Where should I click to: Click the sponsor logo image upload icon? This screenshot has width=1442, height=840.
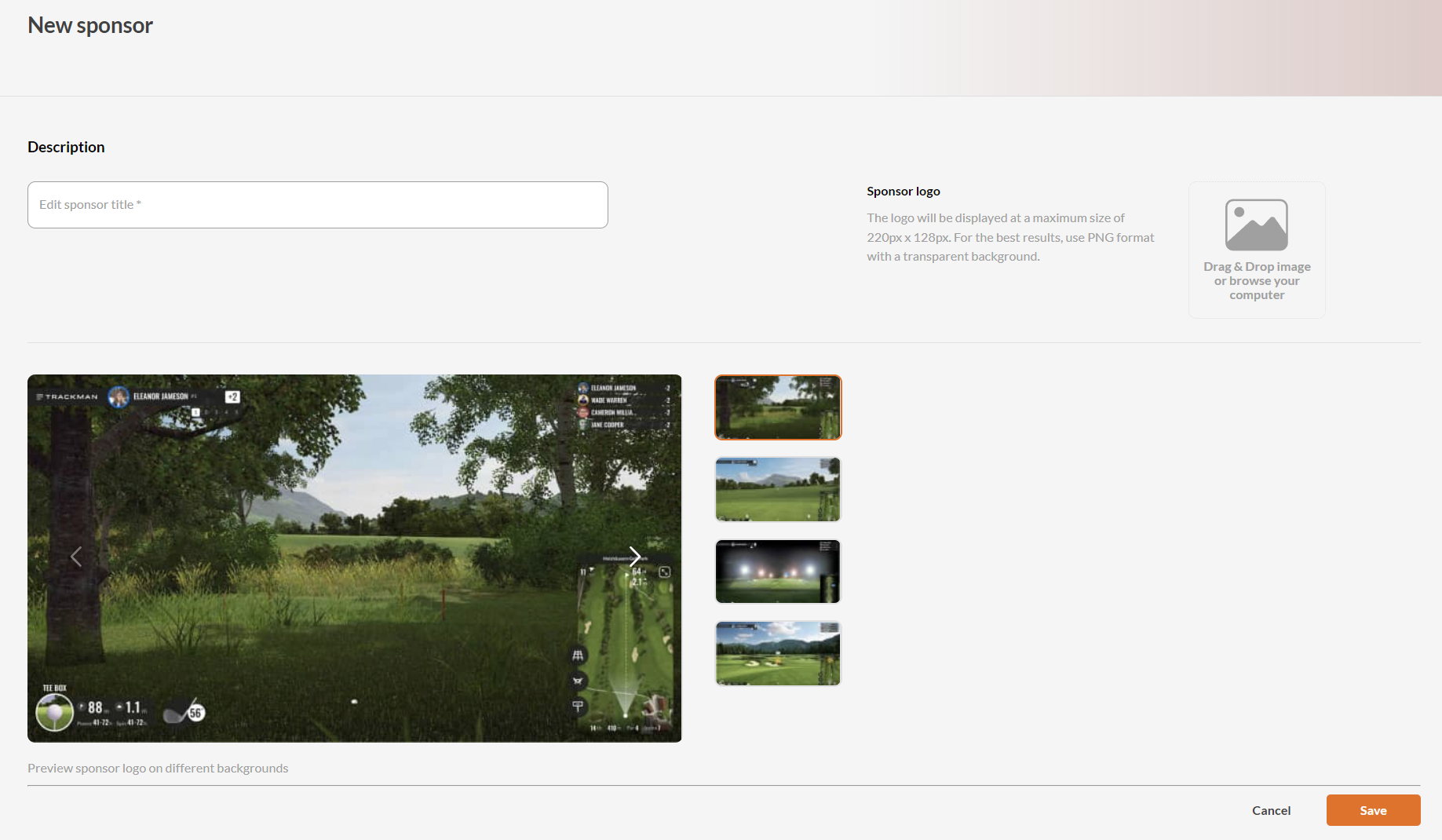point(1257,225)
